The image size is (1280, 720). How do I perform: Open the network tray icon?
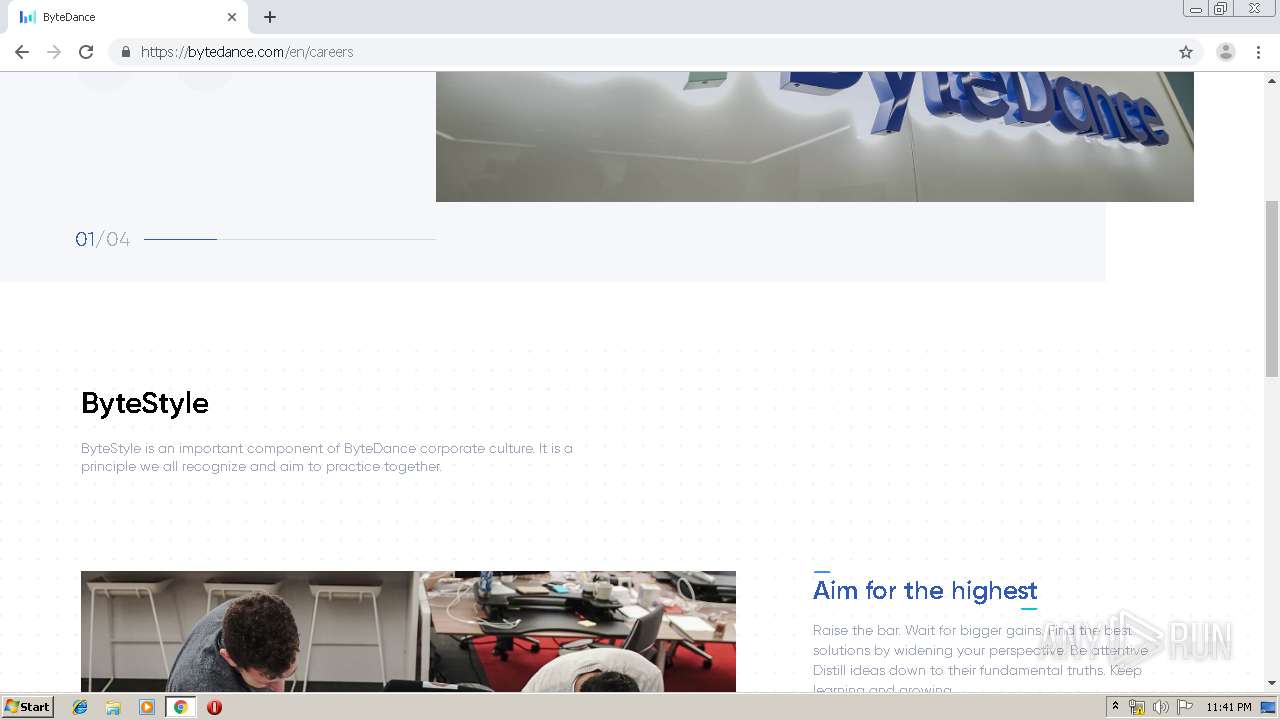[x=1137, y=707]
